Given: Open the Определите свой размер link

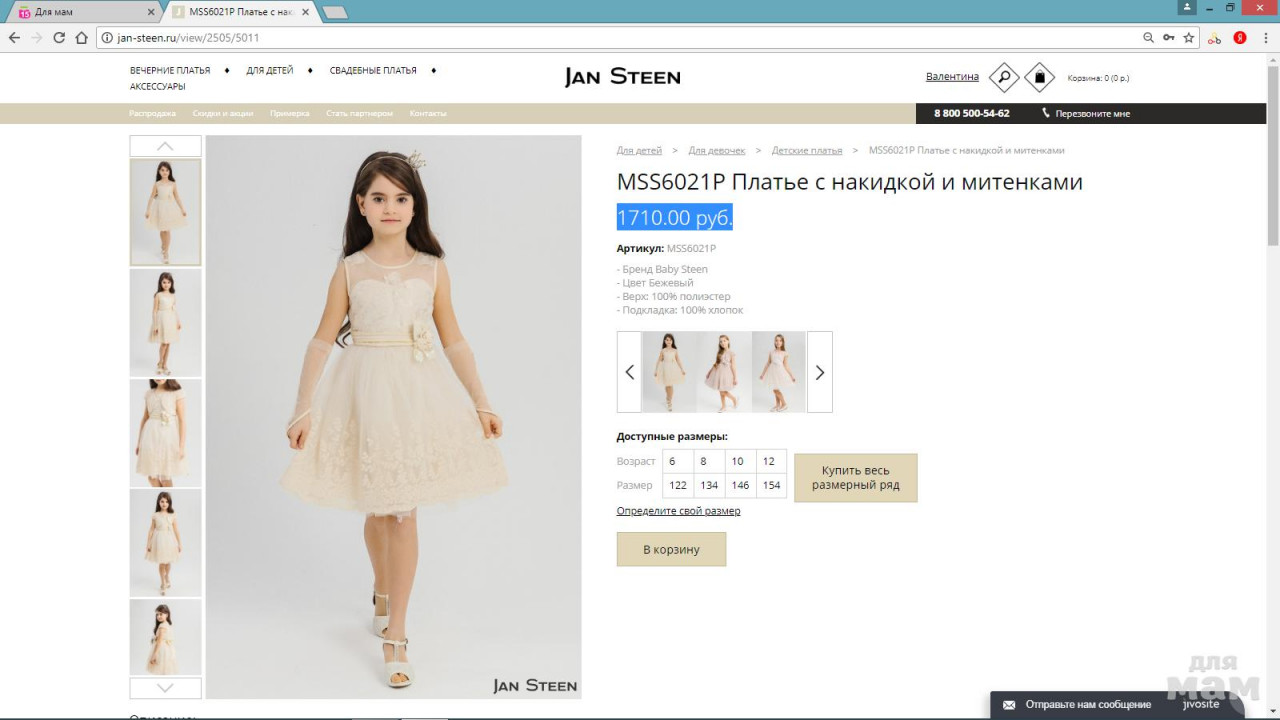Looking at the screenshot, I should coord(678,511).
